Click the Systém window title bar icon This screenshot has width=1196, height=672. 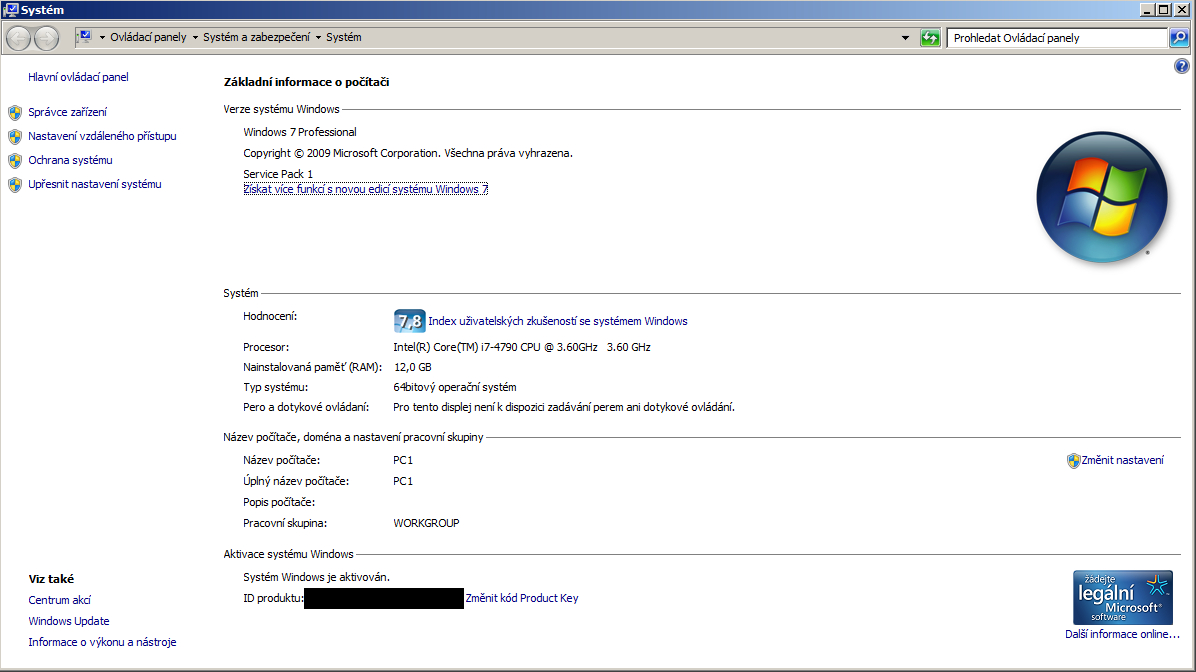11,10
